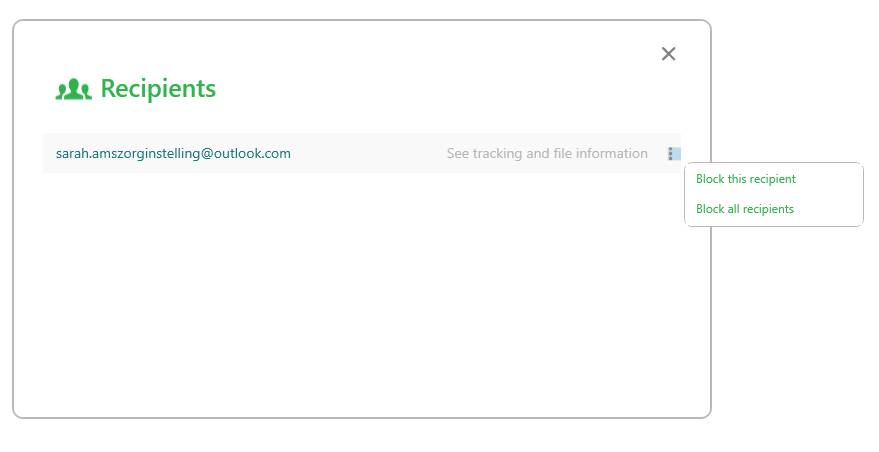Choose Block all recipients
This screenshot has width=879, height=452.
(744, 209)
